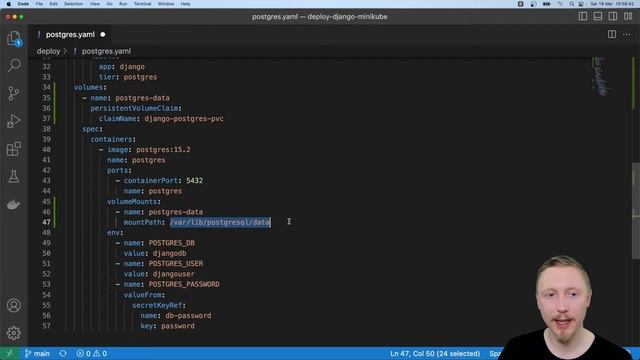Click 'postgres:15.2' image value
This screenshot has height=360, width=640.
click(163, 150)
